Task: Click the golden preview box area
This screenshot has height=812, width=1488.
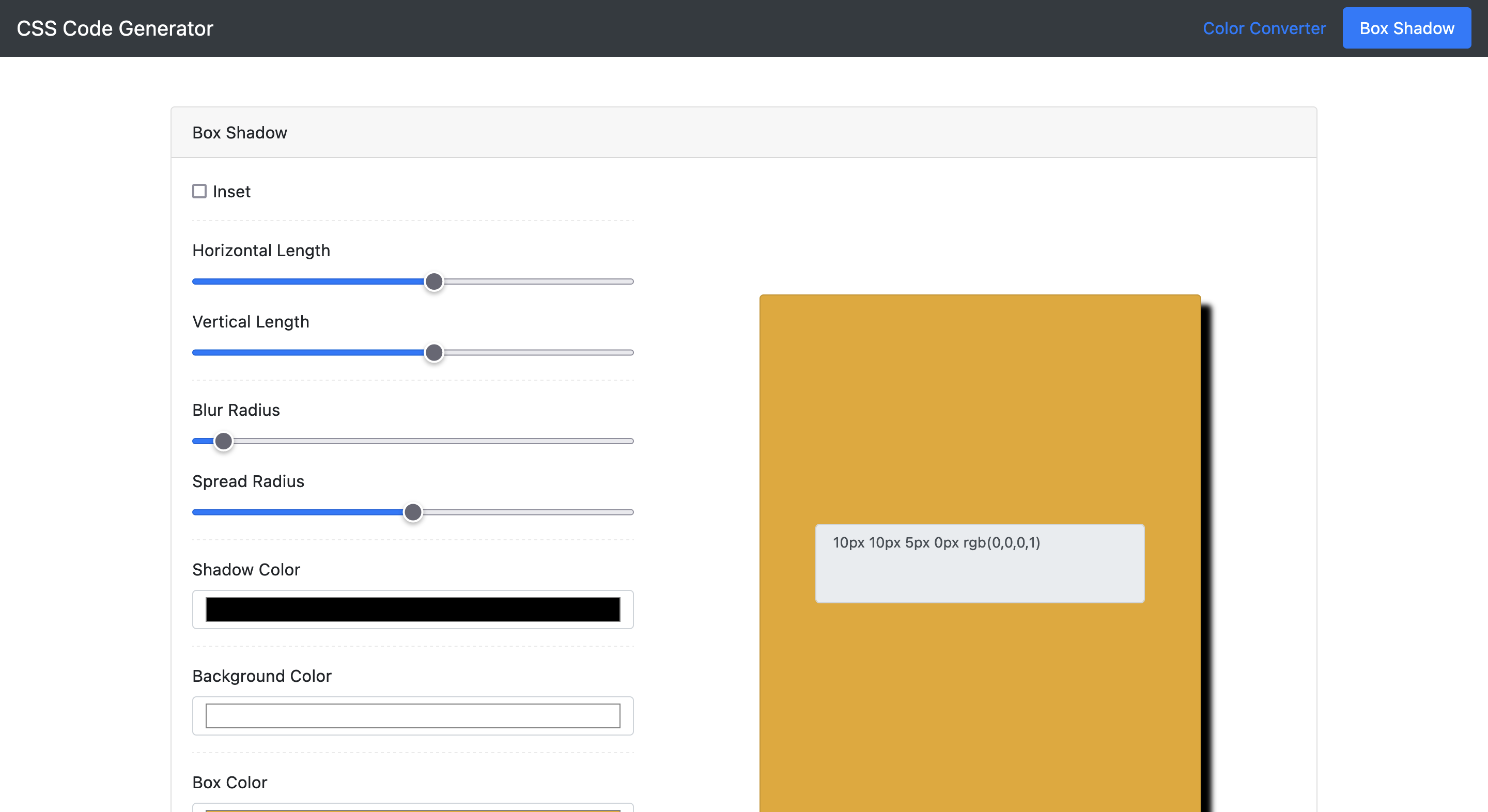Action: (979, 404)
